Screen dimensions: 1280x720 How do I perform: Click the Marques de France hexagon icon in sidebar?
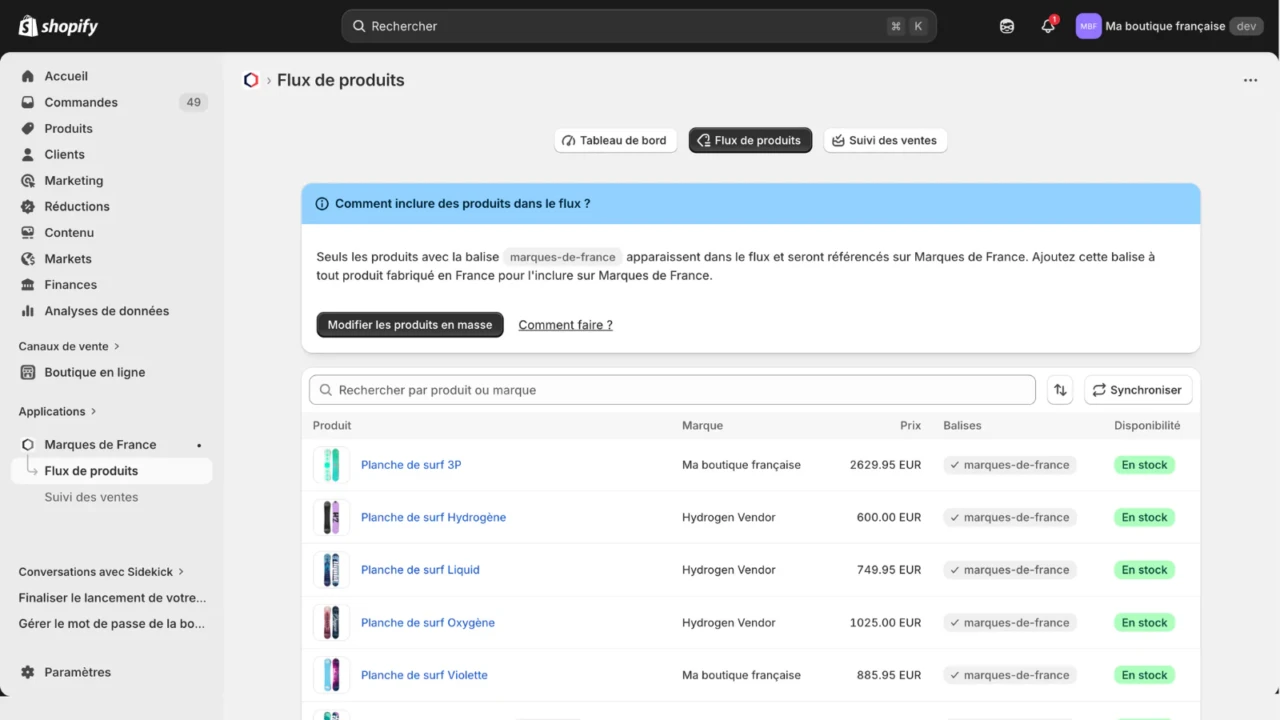(x=28, y=444)
